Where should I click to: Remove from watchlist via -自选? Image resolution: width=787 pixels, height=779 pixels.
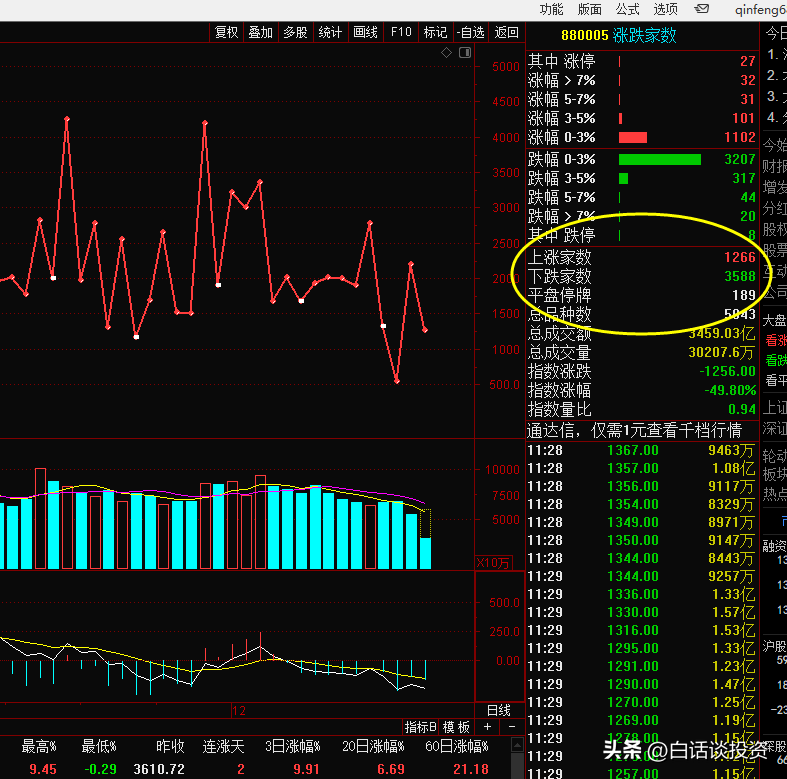pyautogui.click(x=471, y=33)
